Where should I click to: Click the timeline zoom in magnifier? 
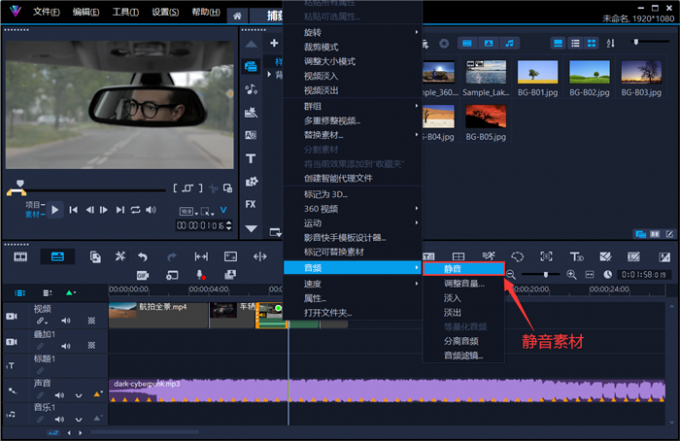(571, 274)
